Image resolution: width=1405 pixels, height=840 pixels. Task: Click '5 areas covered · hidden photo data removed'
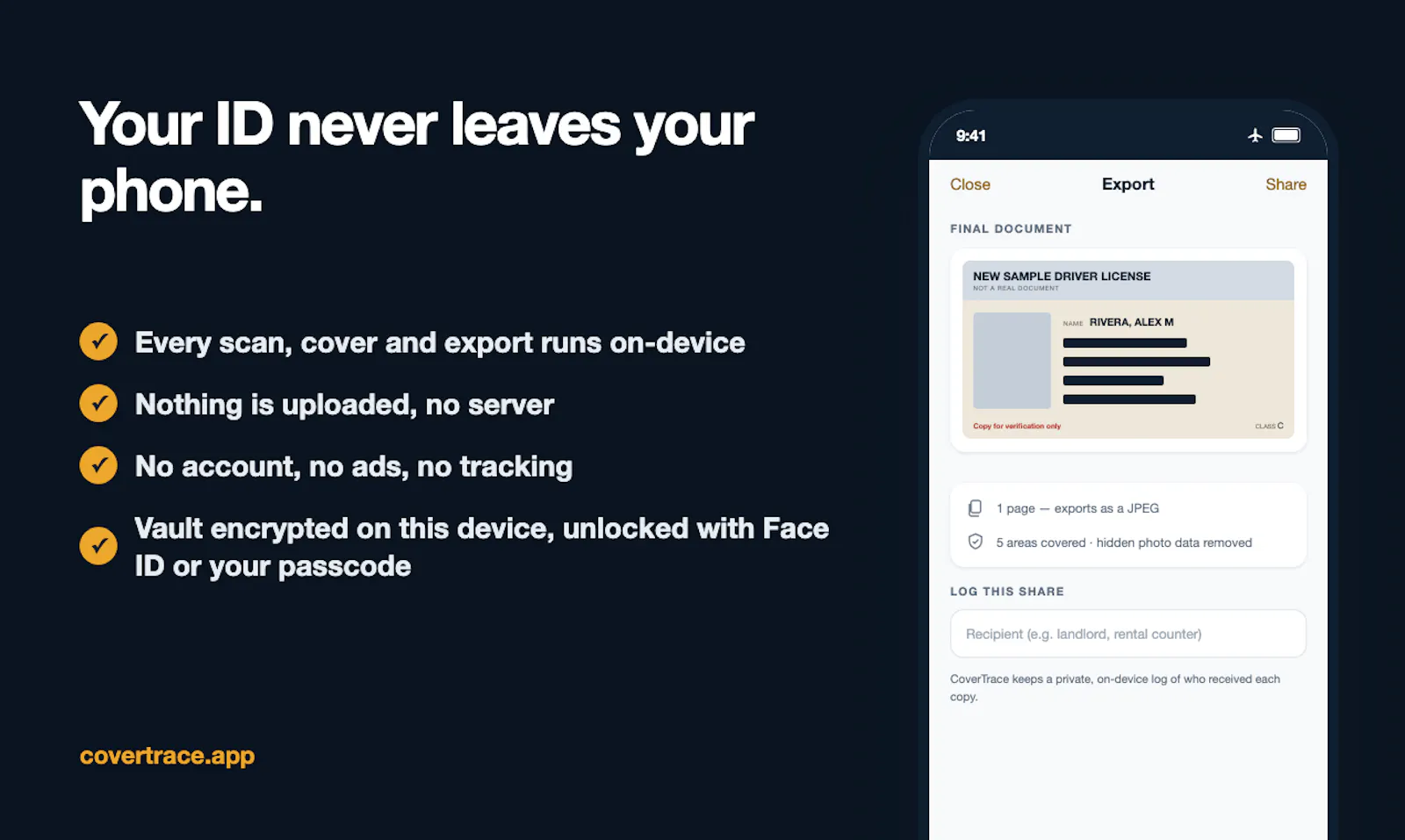[1124, 542]
